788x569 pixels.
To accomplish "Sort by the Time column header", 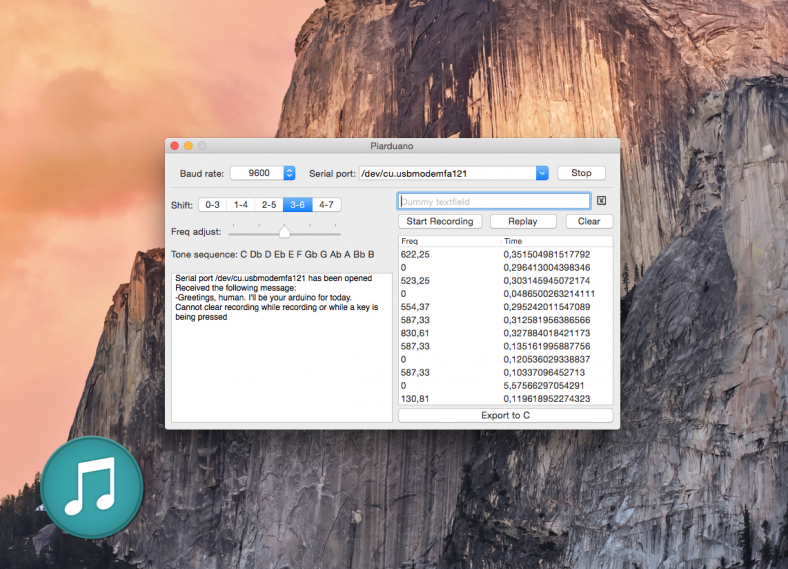I will [x=555, y=241].
